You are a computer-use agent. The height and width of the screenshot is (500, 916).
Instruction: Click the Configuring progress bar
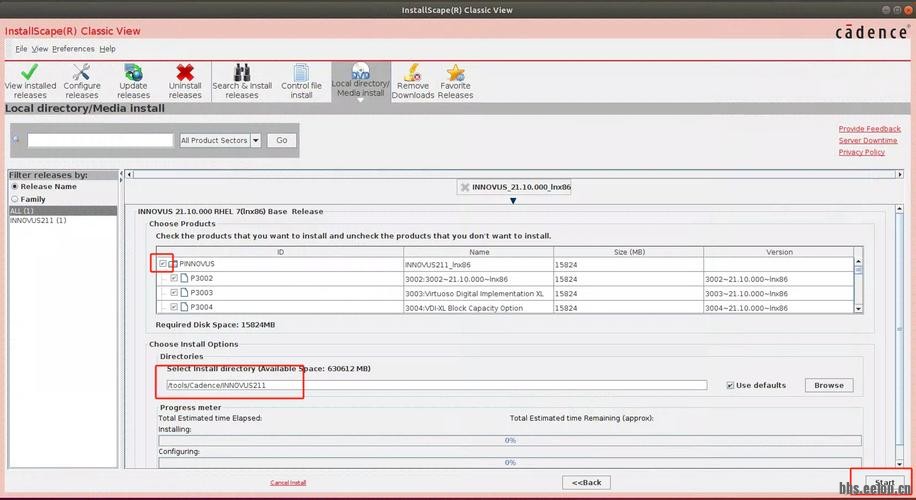pos(509,463)
